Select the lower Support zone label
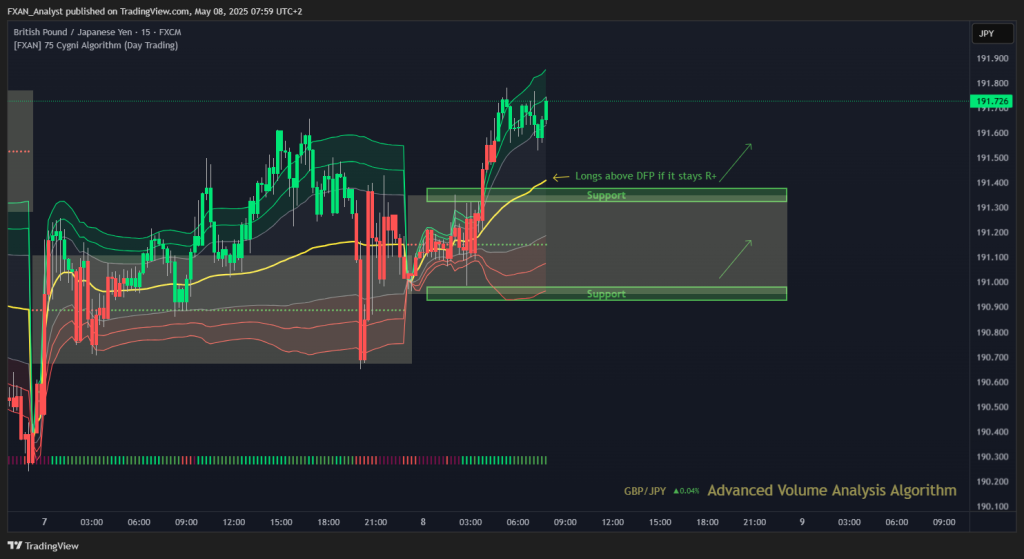1024x559 pixels. click(606, 294)
